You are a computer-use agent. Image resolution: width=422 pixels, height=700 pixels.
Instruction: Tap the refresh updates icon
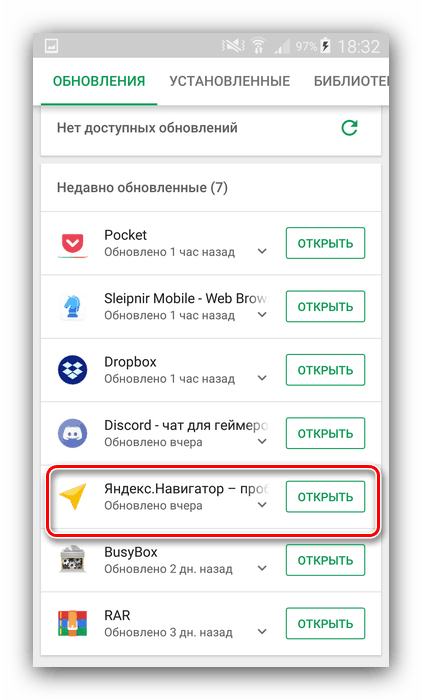click(x=349, y=128)
